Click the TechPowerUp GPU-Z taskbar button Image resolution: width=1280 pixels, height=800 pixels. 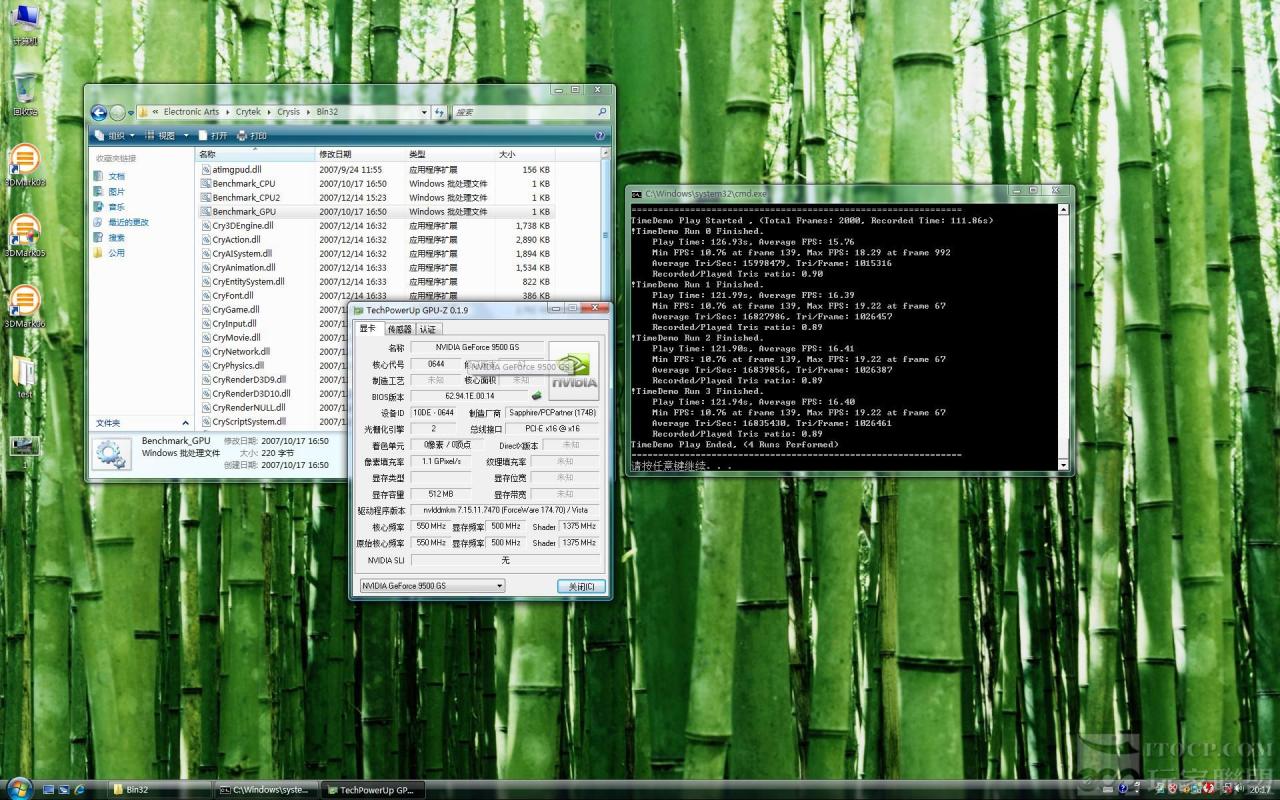tap(375, 790)
